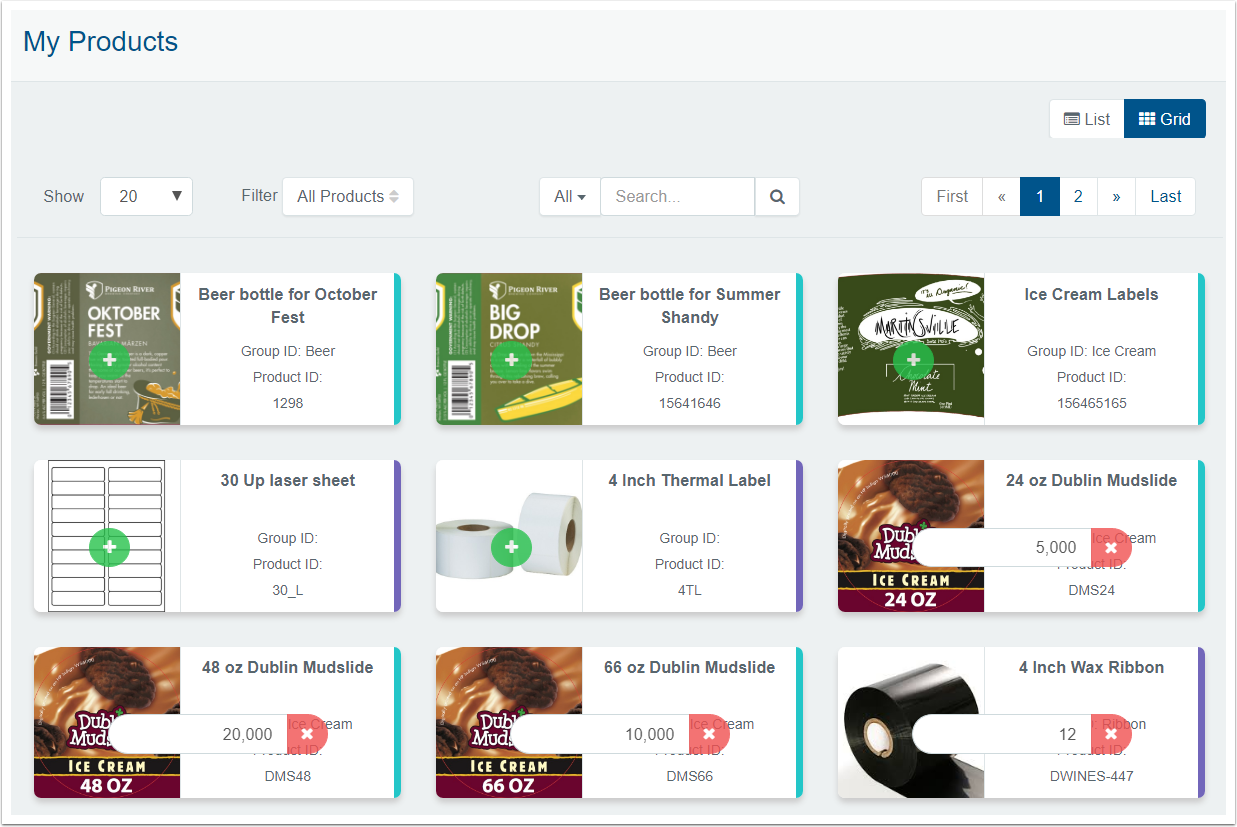The width and height of the screenshot is (1237, 827).
Task: Jump to the Last page
Action: click(x=1165, y=197)
